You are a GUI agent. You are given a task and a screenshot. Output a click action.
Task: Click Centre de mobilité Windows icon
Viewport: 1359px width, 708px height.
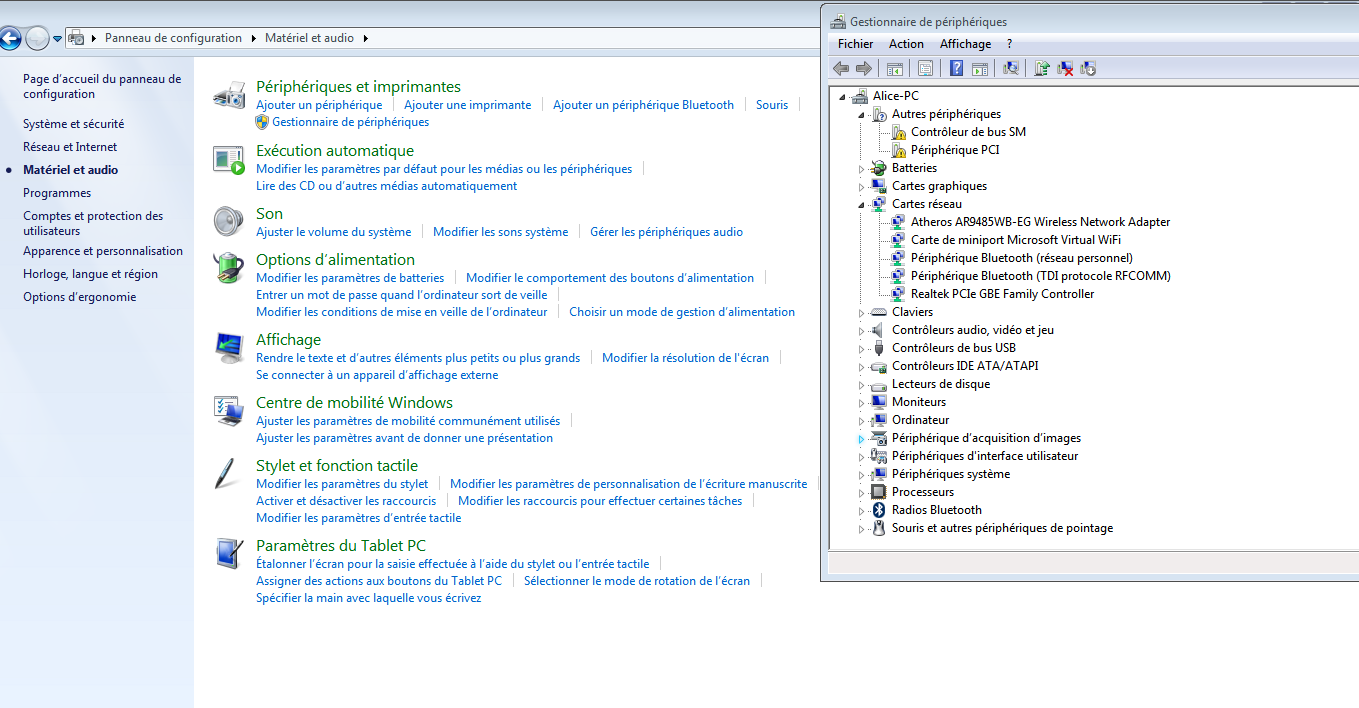(229, 411)
